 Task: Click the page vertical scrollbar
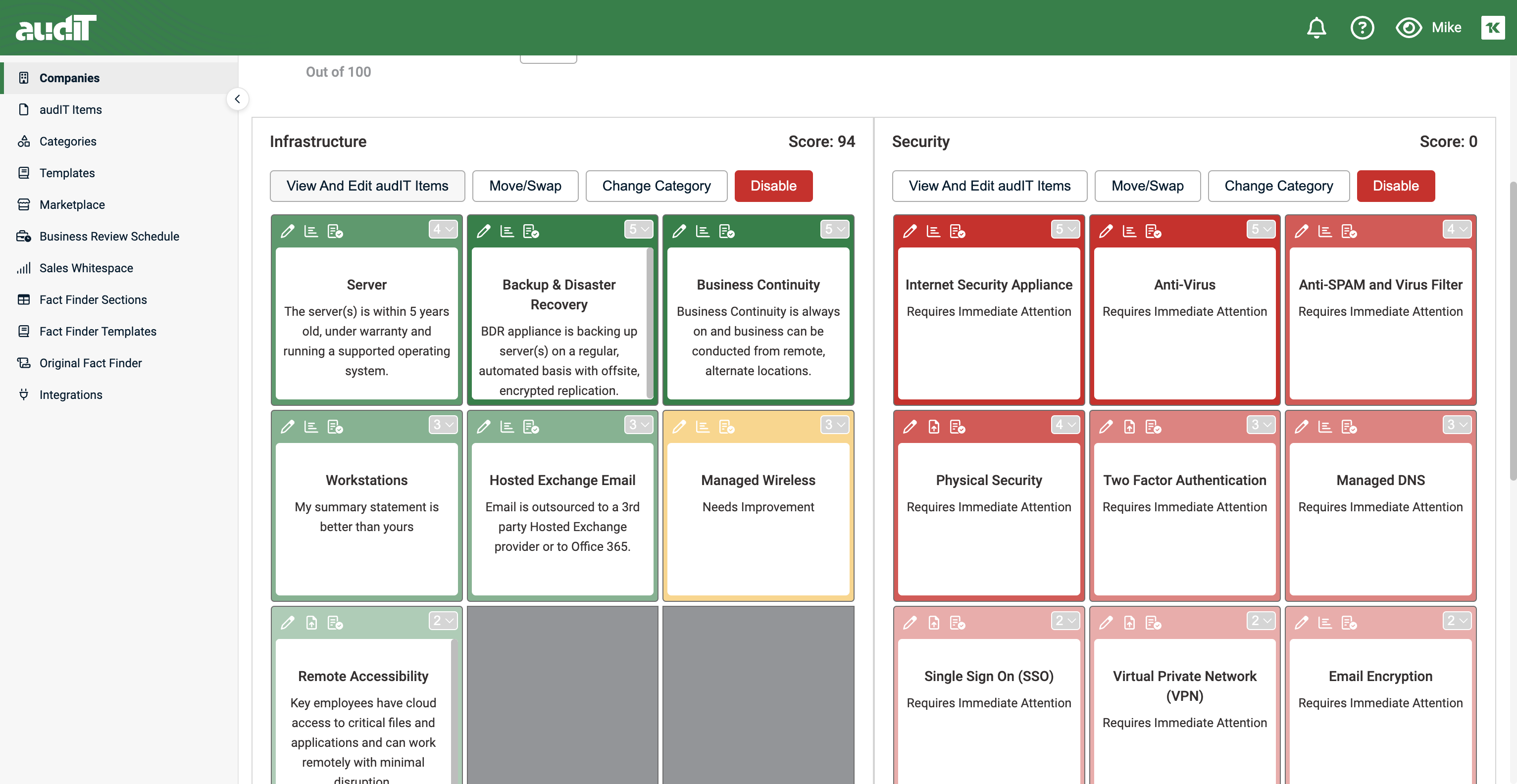pos(1513,330)
